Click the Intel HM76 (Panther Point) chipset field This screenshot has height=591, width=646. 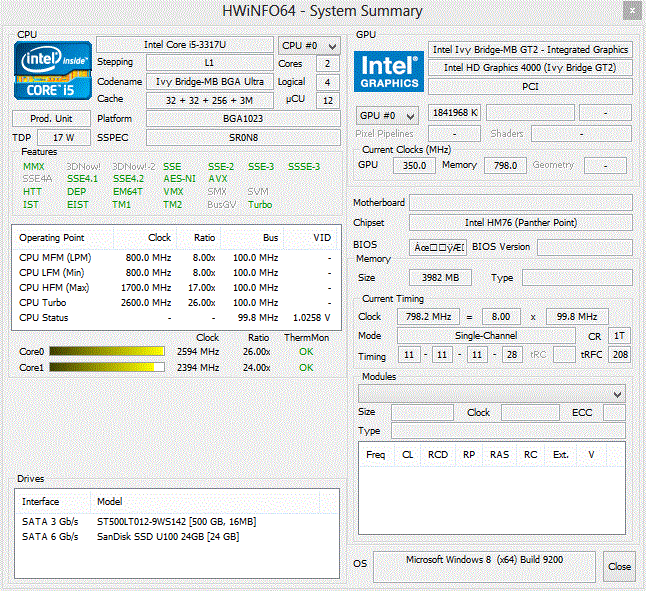pyautogui.click(x=521, y=223)
